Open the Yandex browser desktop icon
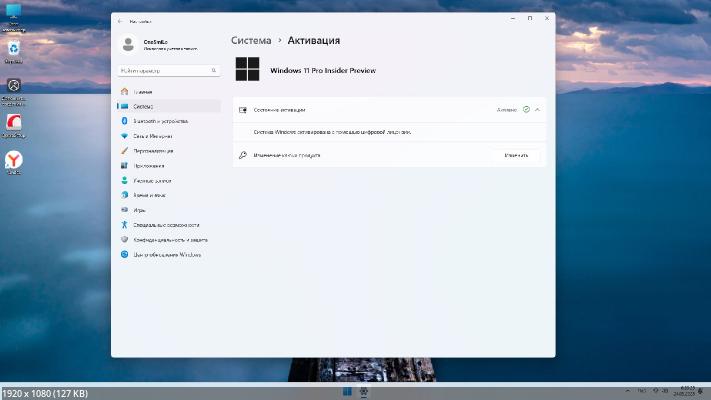The width and height of the screenshot is (711, 400). pyautogui.click(x=14, y=163)
